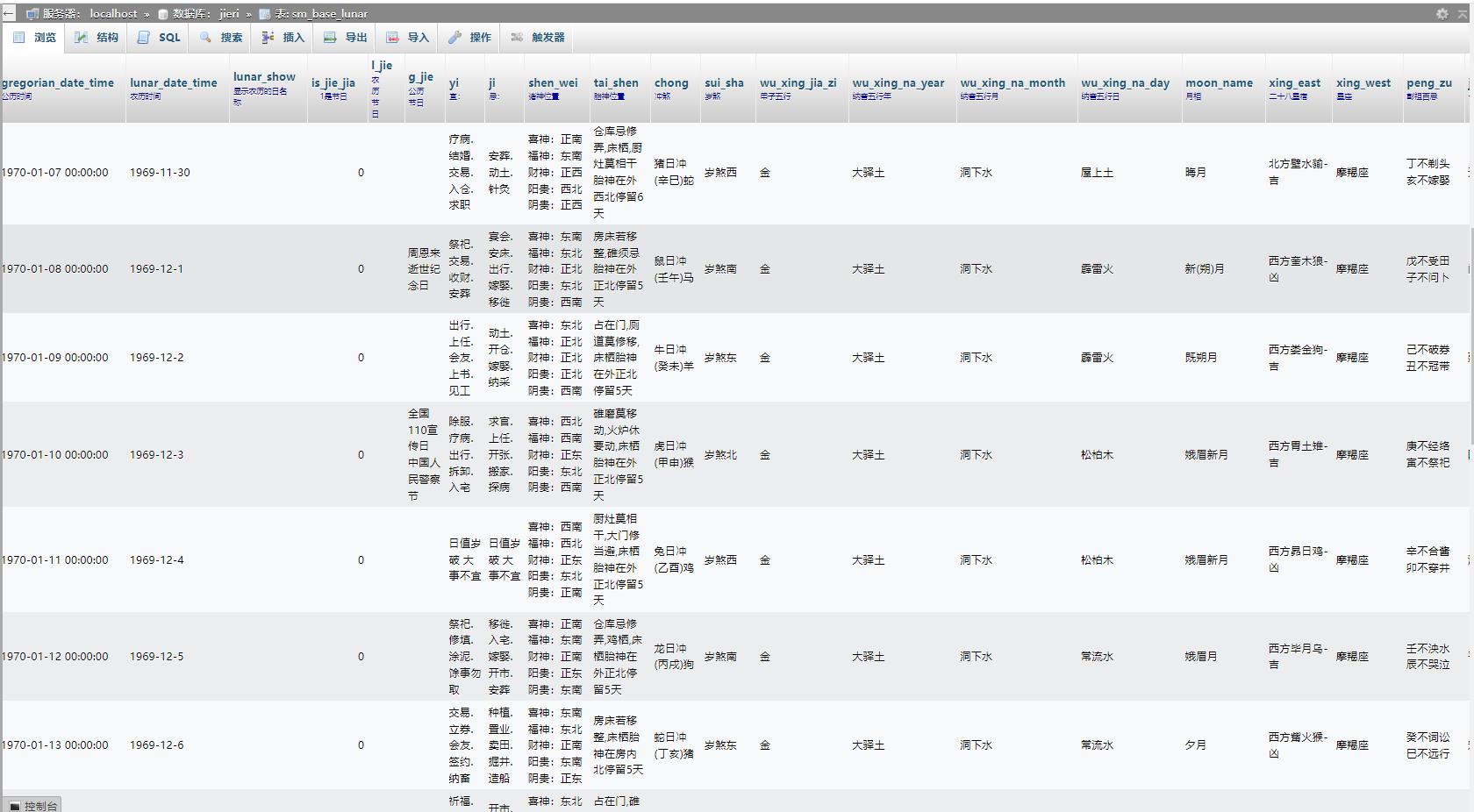Viewport: 1474px width, 812px height.
Task: Open the jieri database link
Action: tap(228, 14)
